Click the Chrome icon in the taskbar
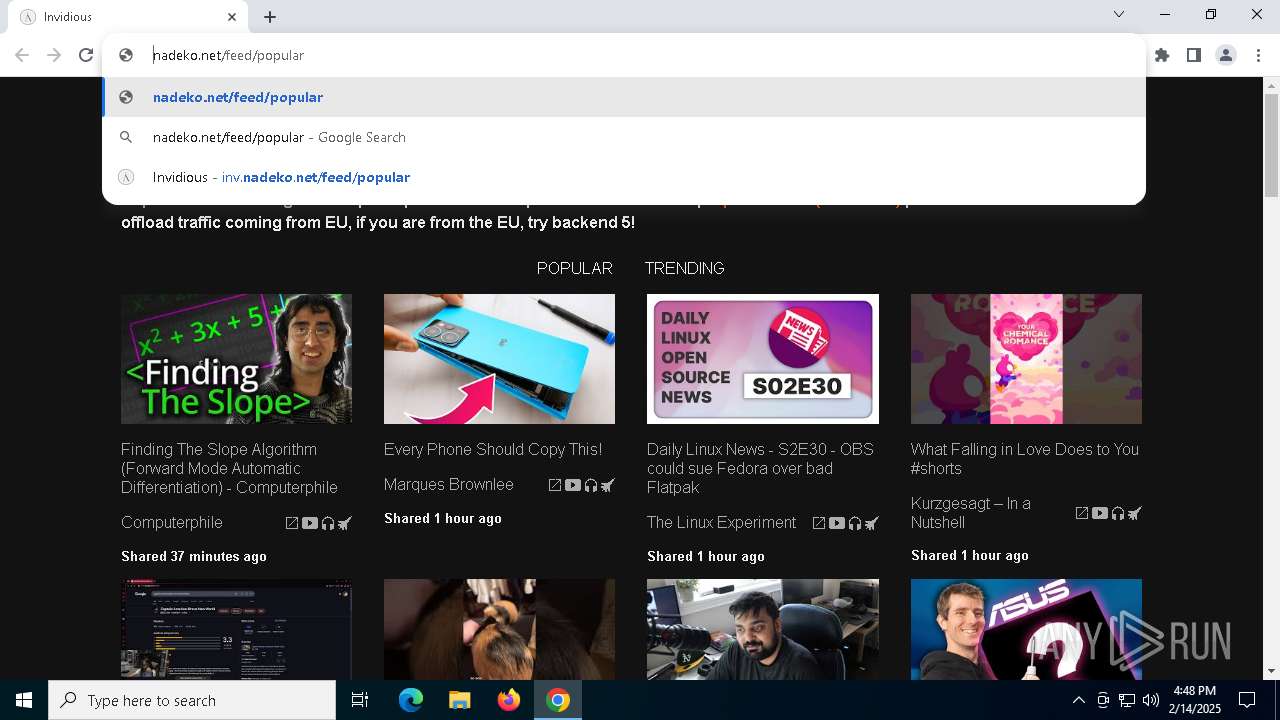This screenshot has width=1280, height=720. pos(558,700)
